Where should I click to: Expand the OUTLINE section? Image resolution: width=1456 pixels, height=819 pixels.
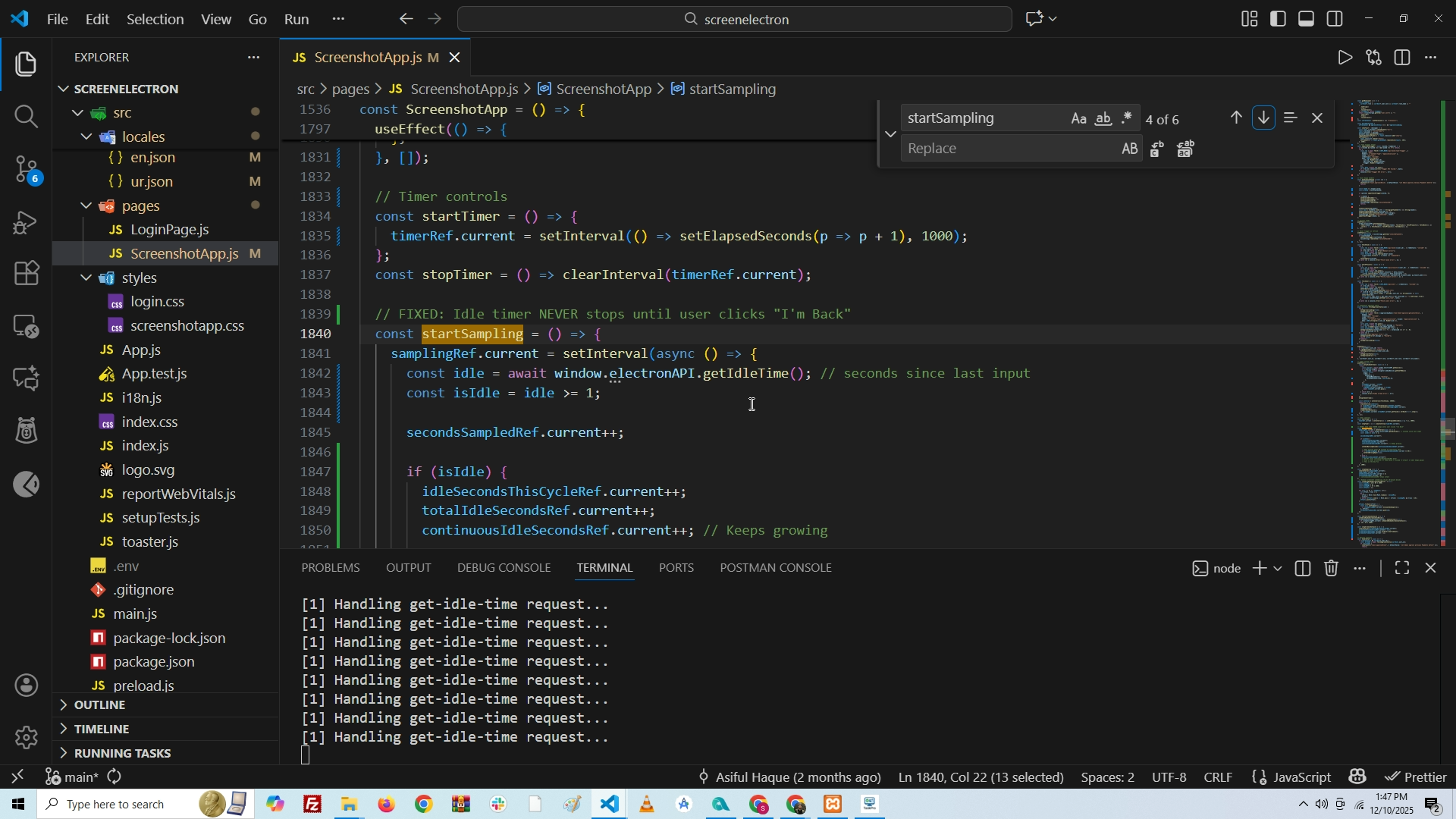pyautogui.click(x=100, y=704)
